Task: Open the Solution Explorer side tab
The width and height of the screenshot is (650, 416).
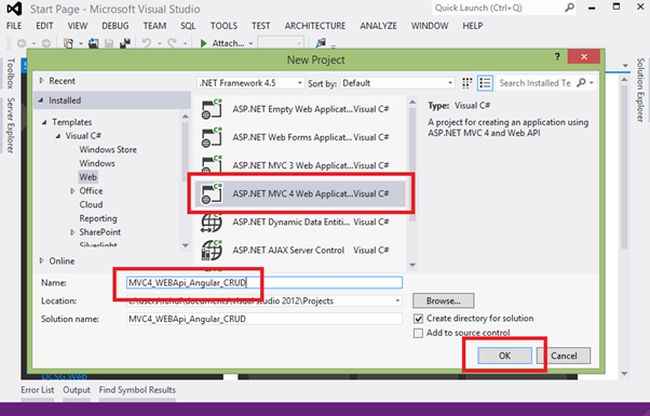Action: coord(641,90)
